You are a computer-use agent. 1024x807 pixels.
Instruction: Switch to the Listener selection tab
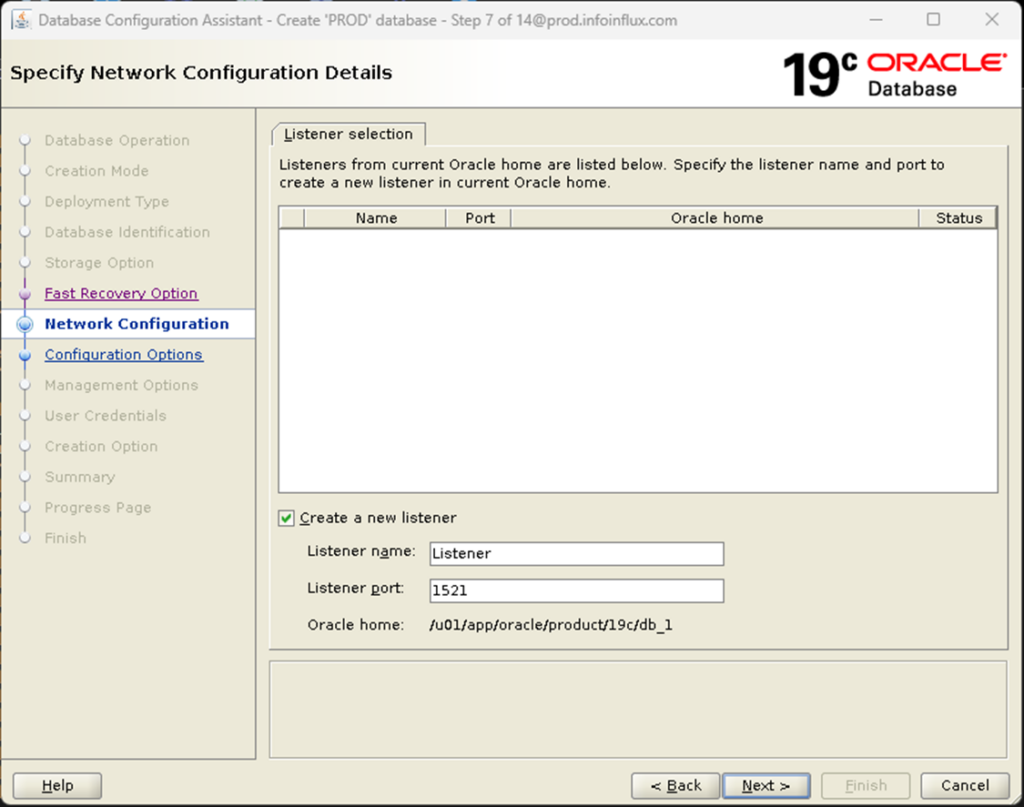(x=347, y=133)
